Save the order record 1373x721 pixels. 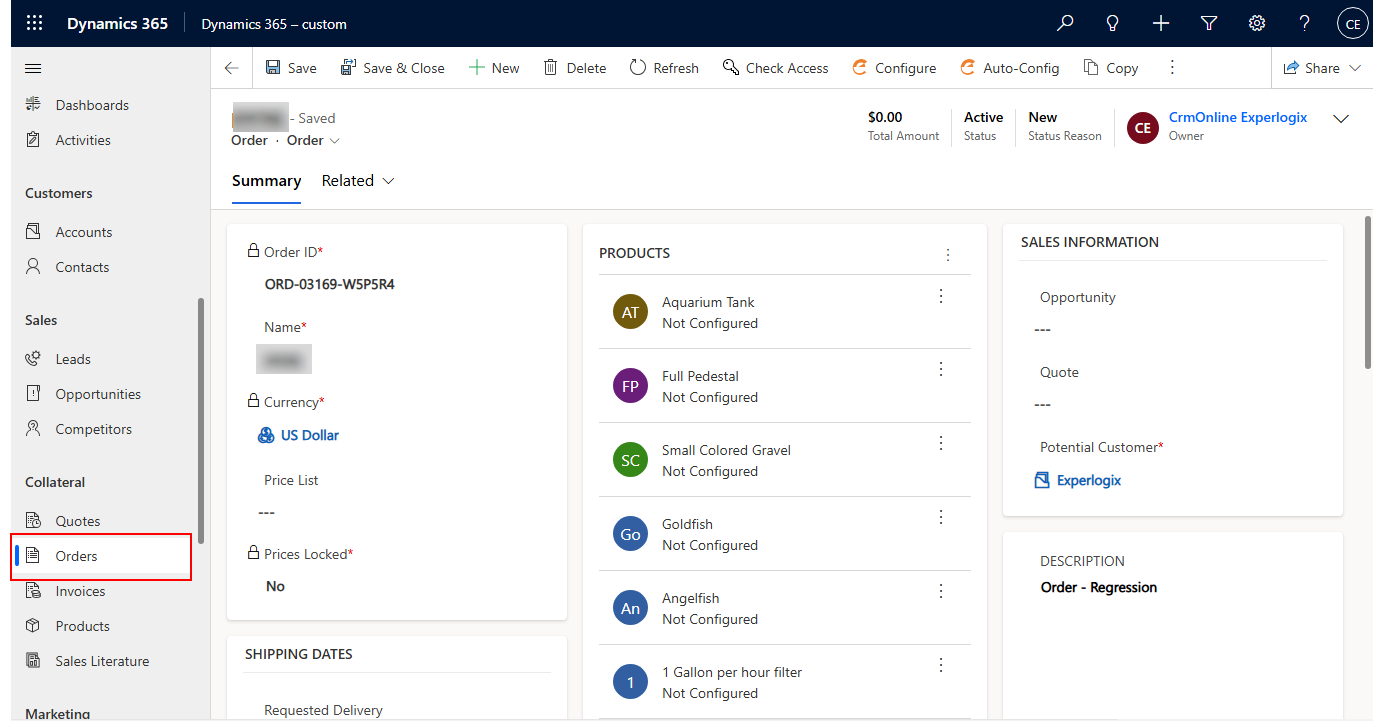coord(291,68)
